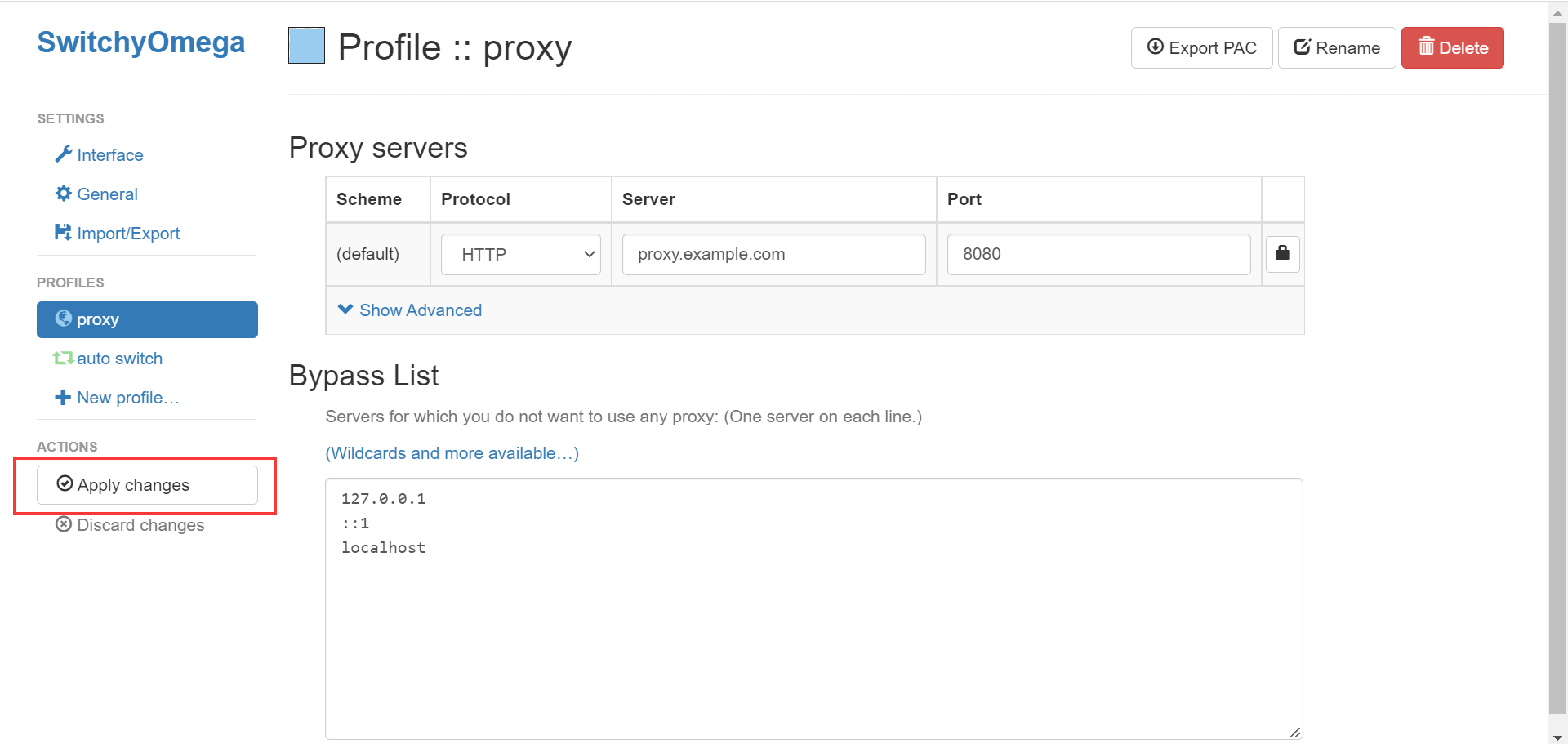The height and width of the screenshot is (744, 1568).
Task: Click the Export PAC button
Action: (1201, 48)
